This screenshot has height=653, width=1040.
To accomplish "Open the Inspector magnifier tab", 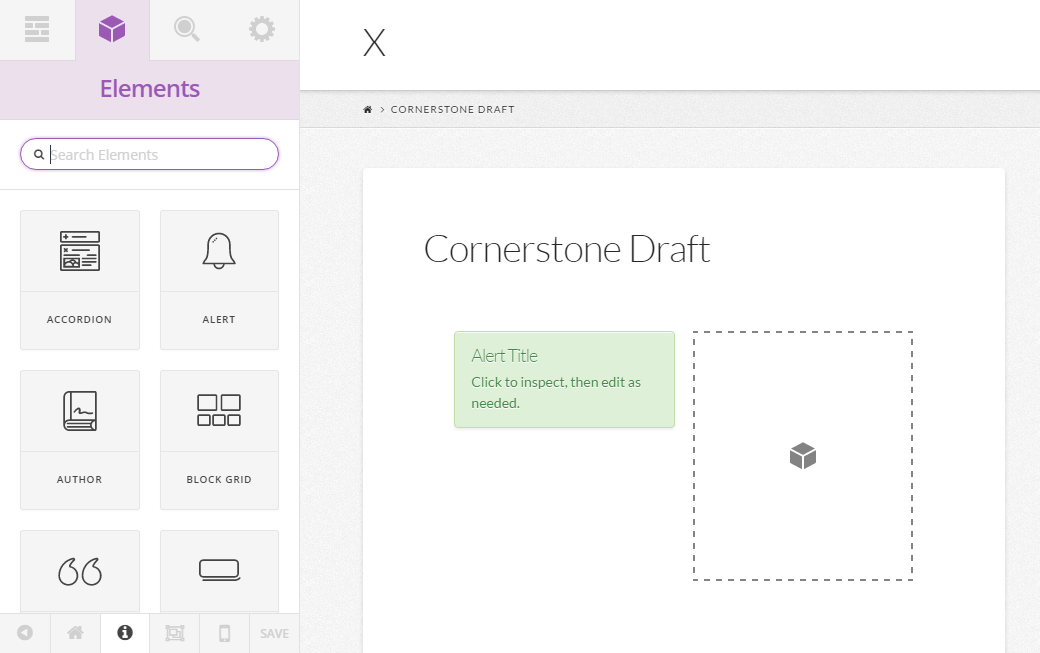I will pyautogui.click(x=187, y=30).
